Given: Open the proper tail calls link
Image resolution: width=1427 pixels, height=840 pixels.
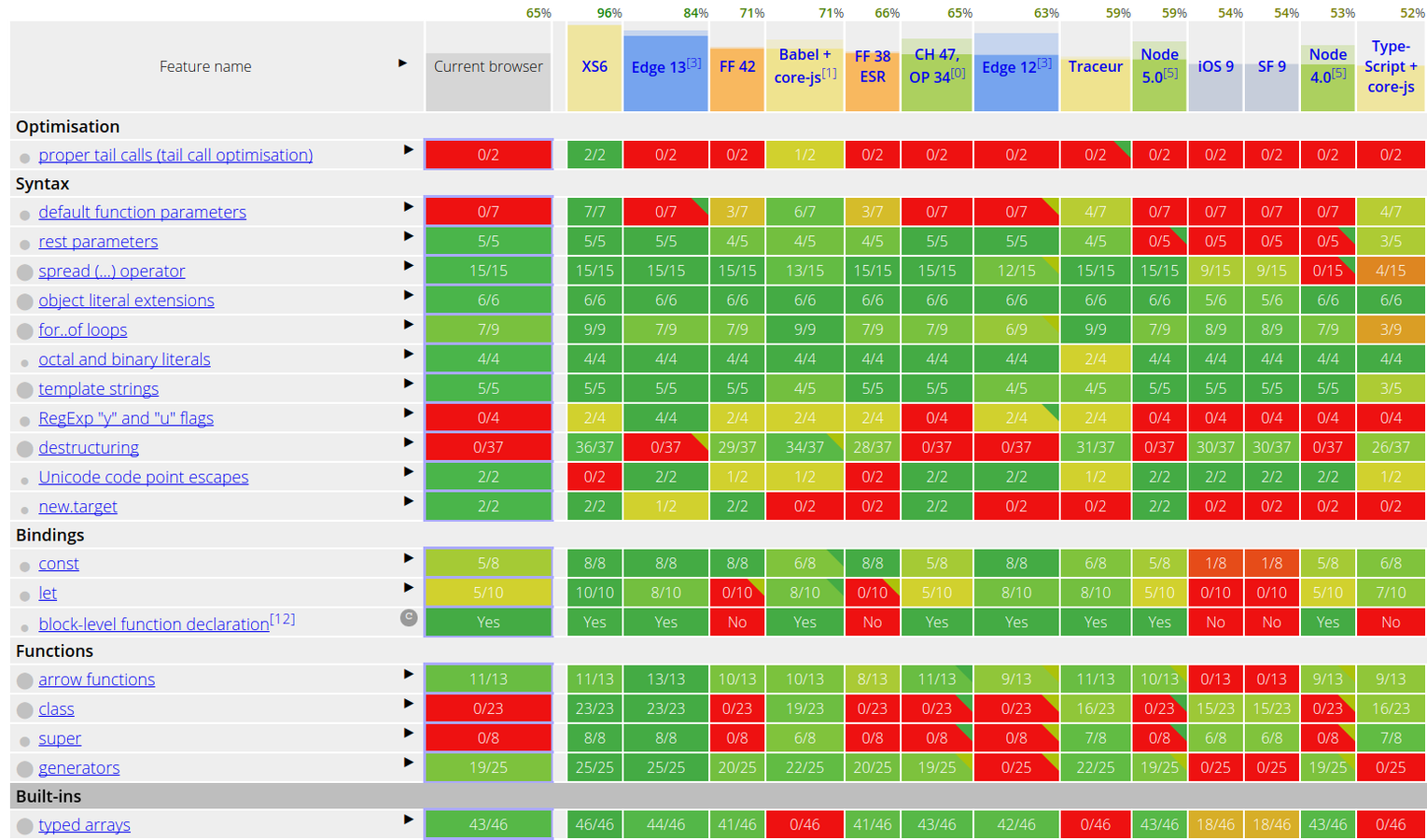Looking at the screenshot, I should pos(175,155).
